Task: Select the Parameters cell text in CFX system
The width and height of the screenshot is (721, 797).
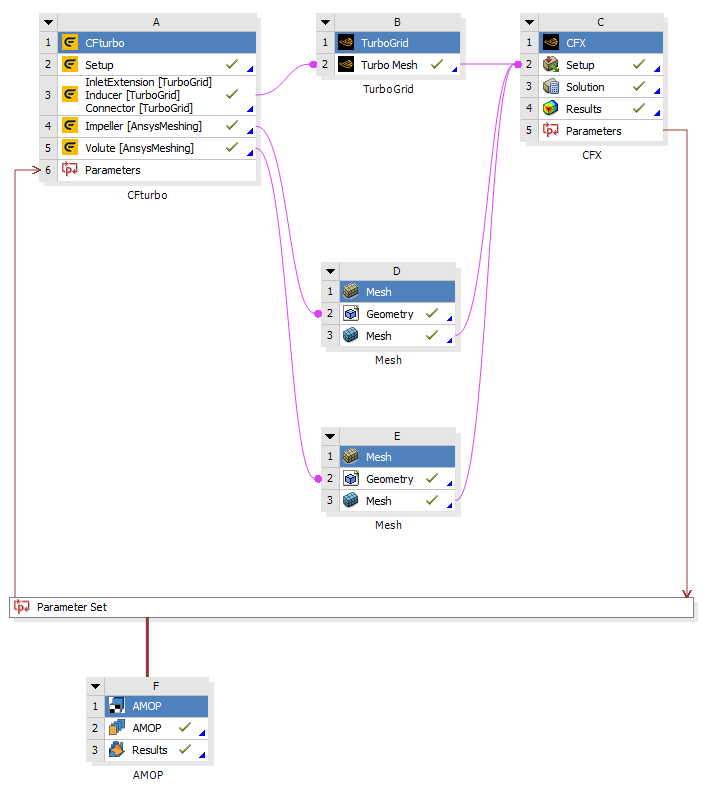Action: pyautogui.click(x=594, y=131)
